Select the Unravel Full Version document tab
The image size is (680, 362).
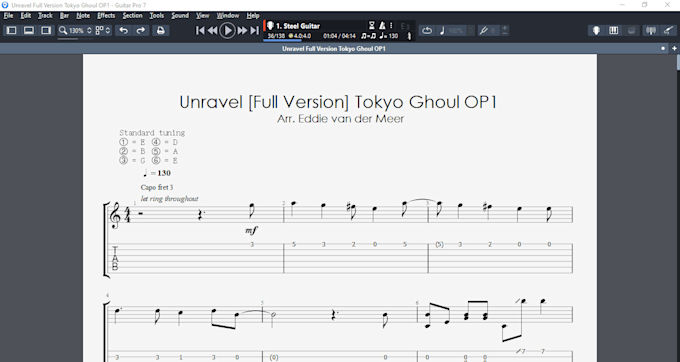(x=333, y=49)
